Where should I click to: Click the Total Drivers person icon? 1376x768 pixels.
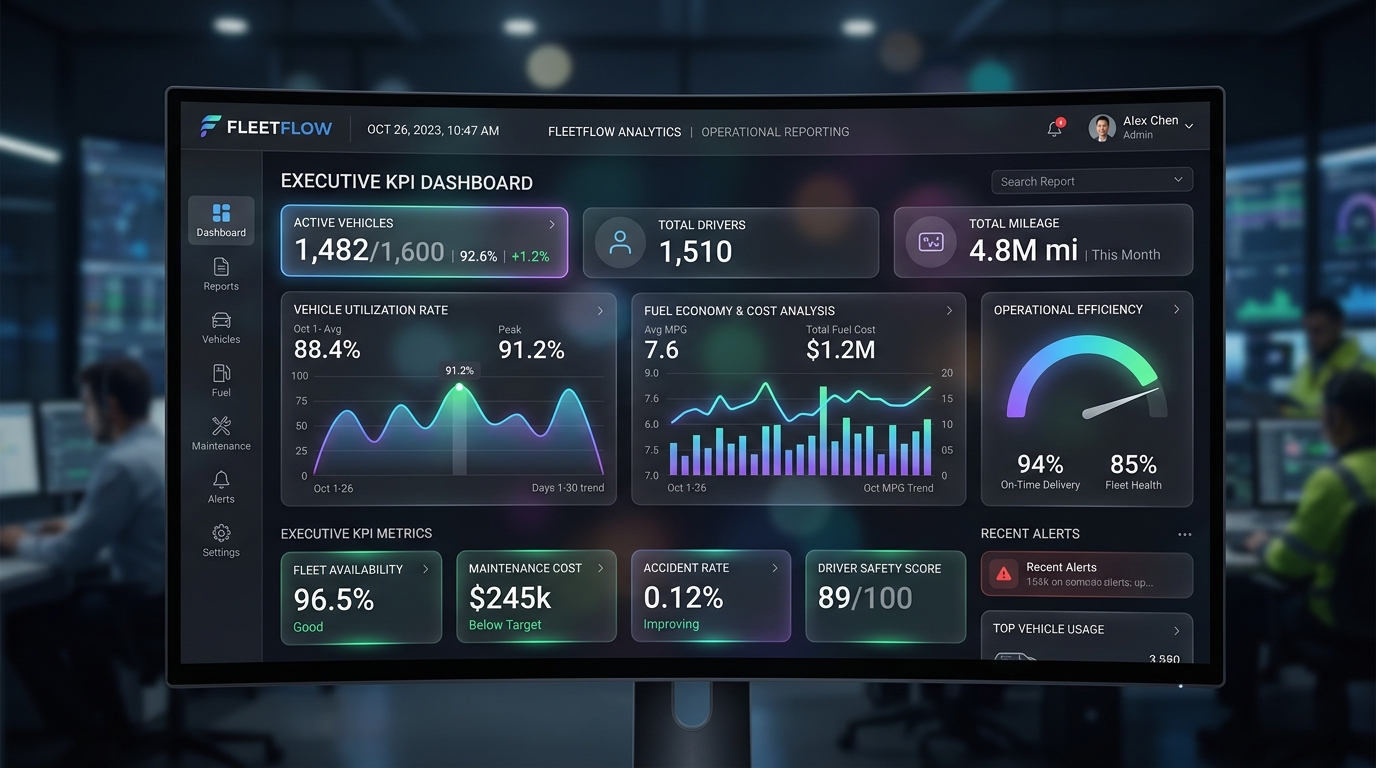pyautogui.click(x=620, y=242)
